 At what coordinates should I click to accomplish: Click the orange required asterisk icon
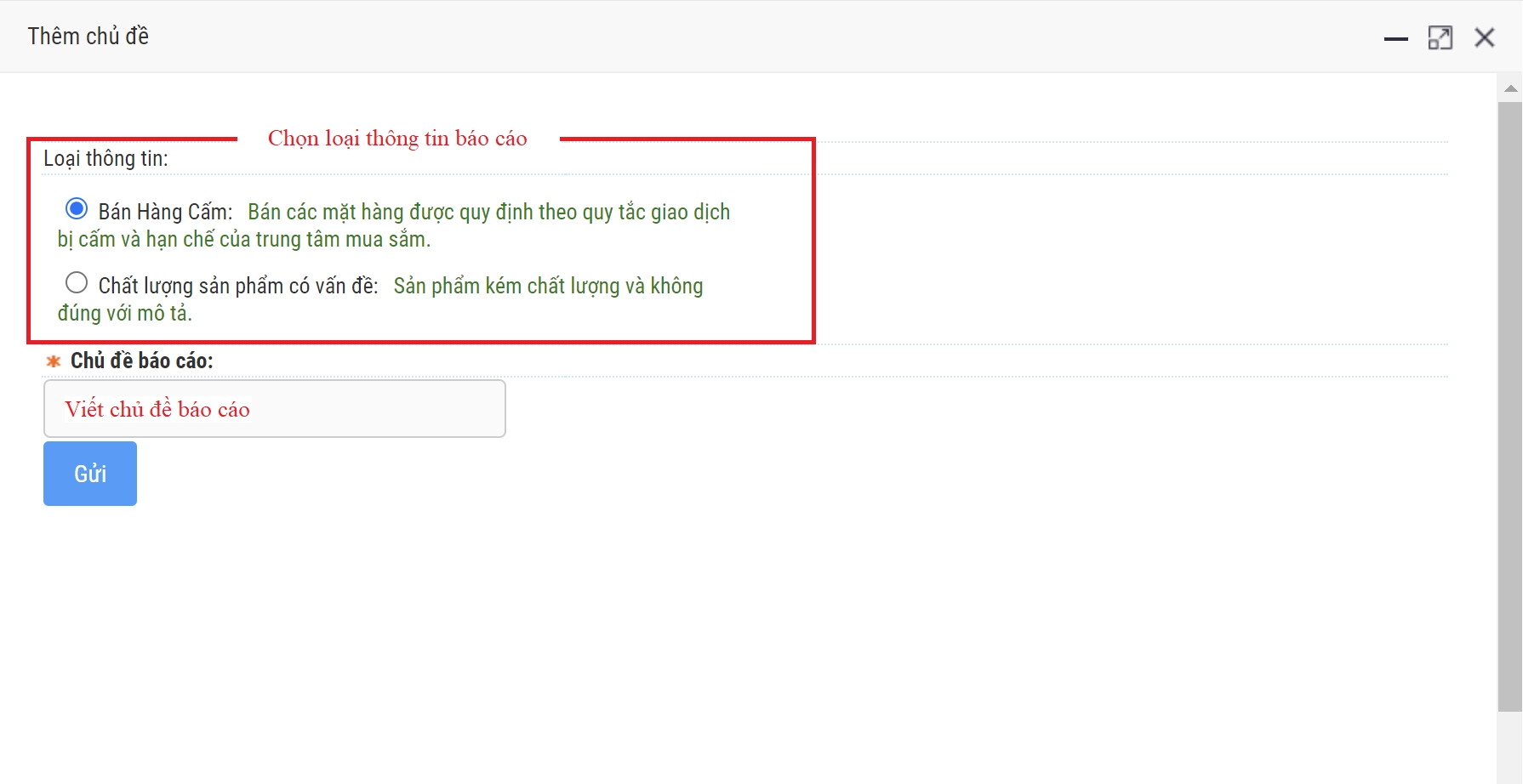coord(54,361)
